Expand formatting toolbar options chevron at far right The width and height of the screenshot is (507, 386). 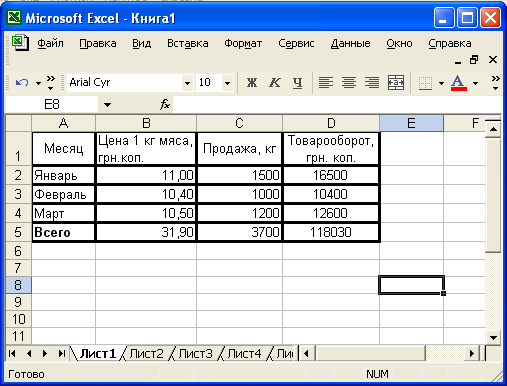coord(496,83)
